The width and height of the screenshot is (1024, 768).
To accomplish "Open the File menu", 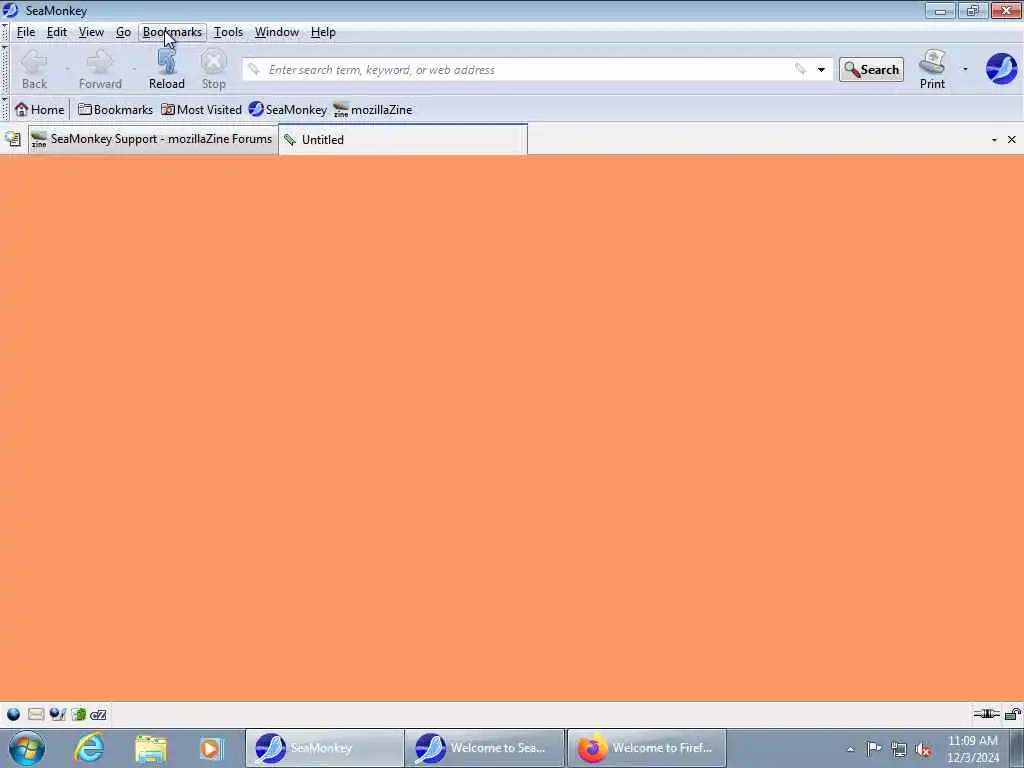I will click(x=25, y=32).
